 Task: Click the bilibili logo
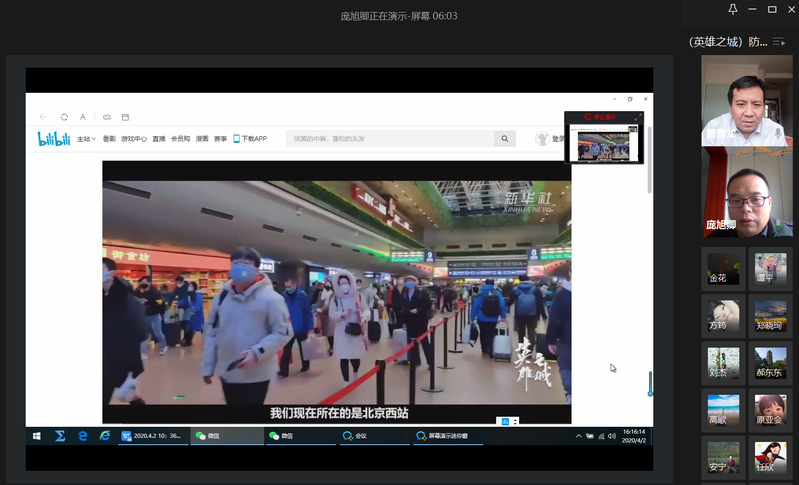53,138
